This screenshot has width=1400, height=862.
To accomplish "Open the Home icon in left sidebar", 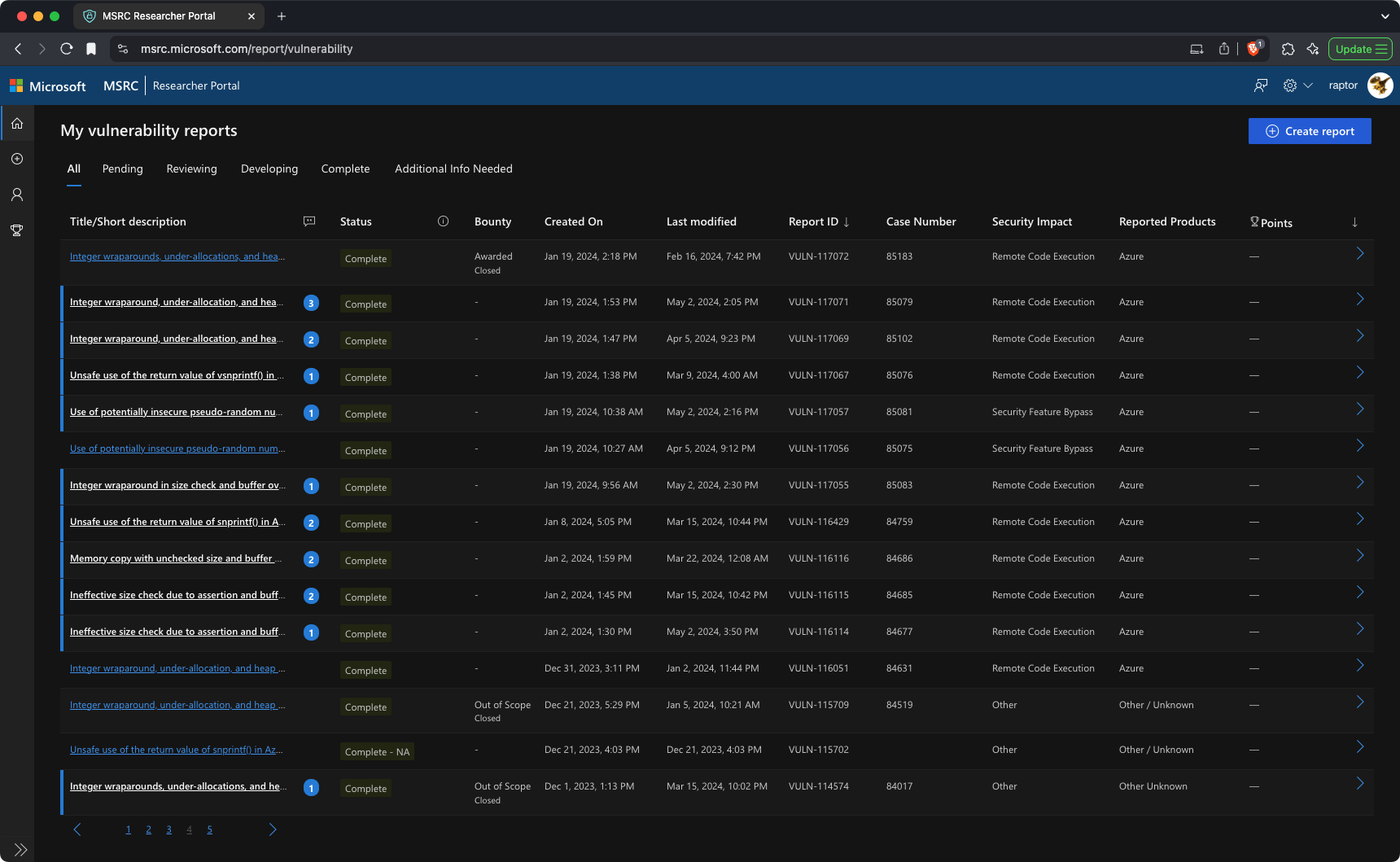I will click(17, 124).
